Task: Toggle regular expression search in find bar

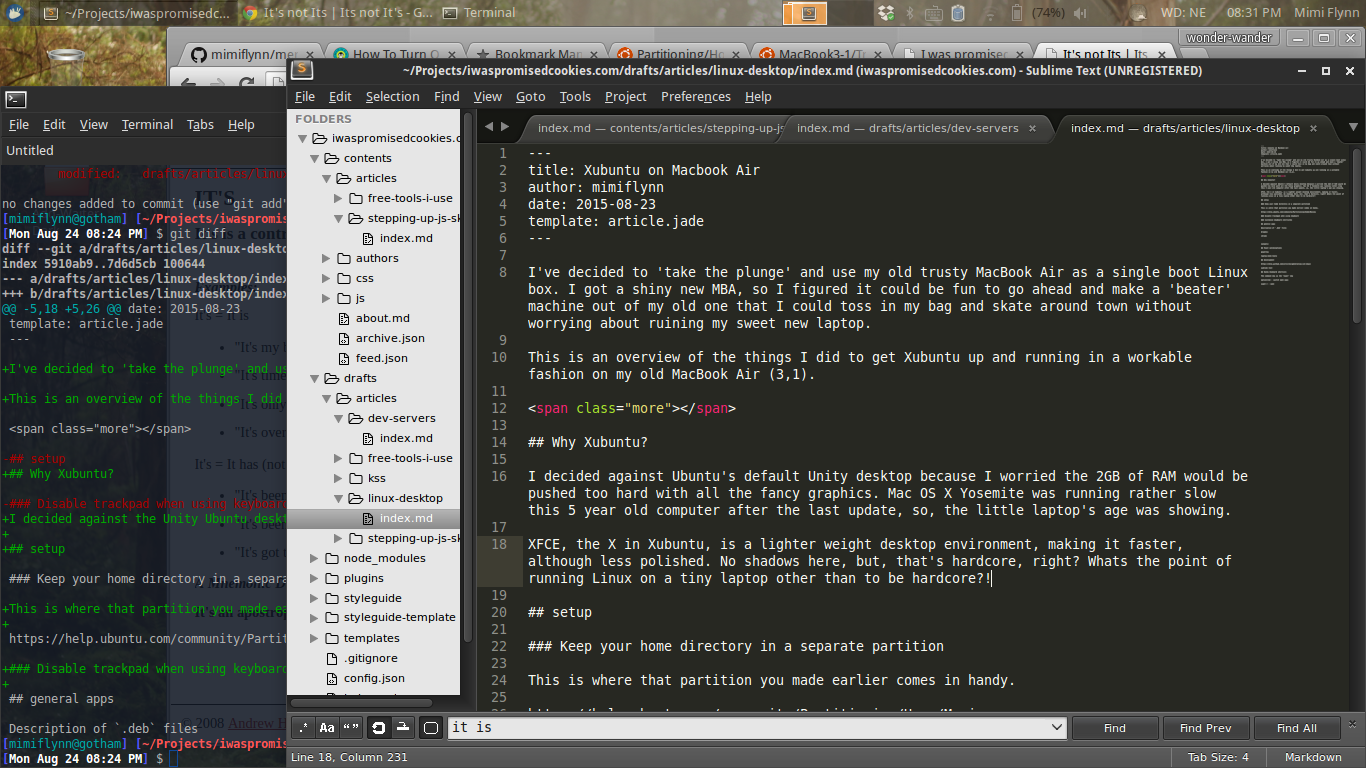Action: [302, 728]
